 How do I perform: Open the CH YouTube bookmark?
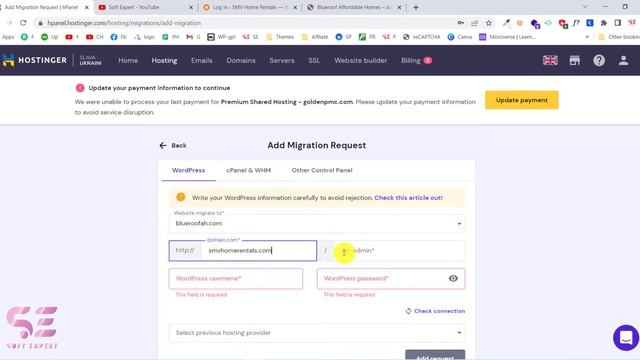95,37
